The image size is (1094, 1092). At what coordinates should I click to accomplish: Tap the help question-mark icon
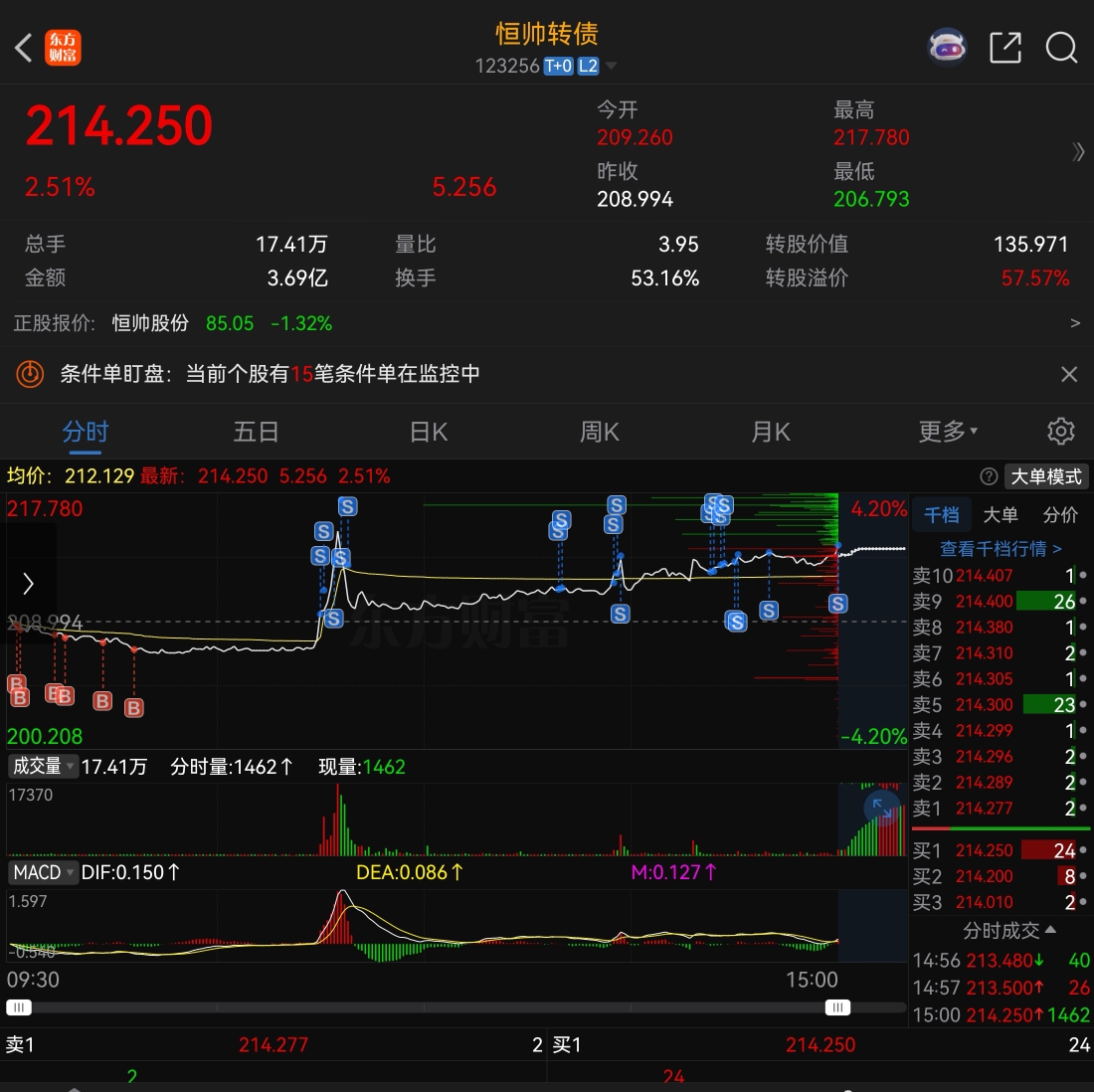point(989,476)
